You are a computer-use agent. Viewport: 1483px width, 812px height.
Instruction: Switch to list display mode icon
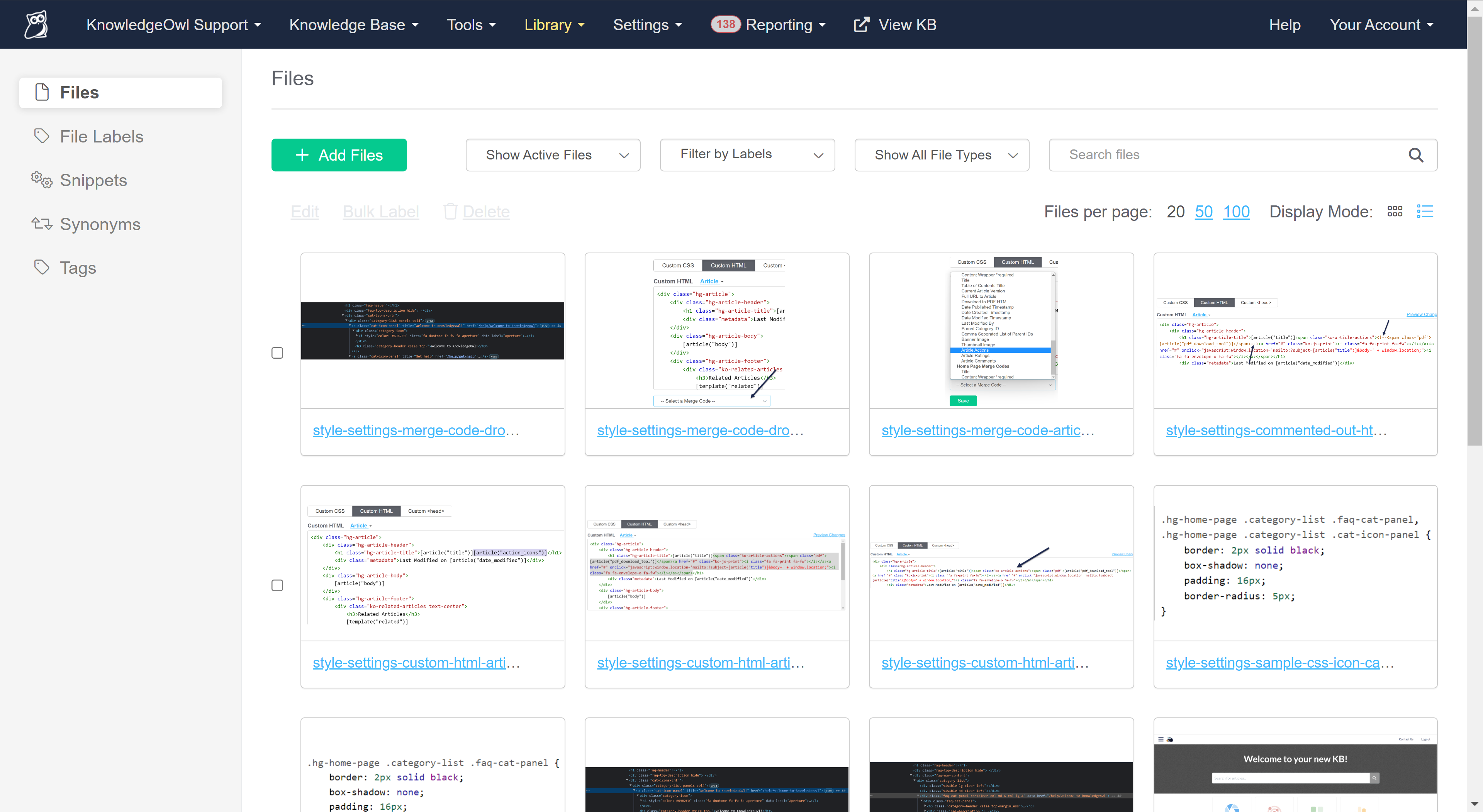coord(1425,212)
